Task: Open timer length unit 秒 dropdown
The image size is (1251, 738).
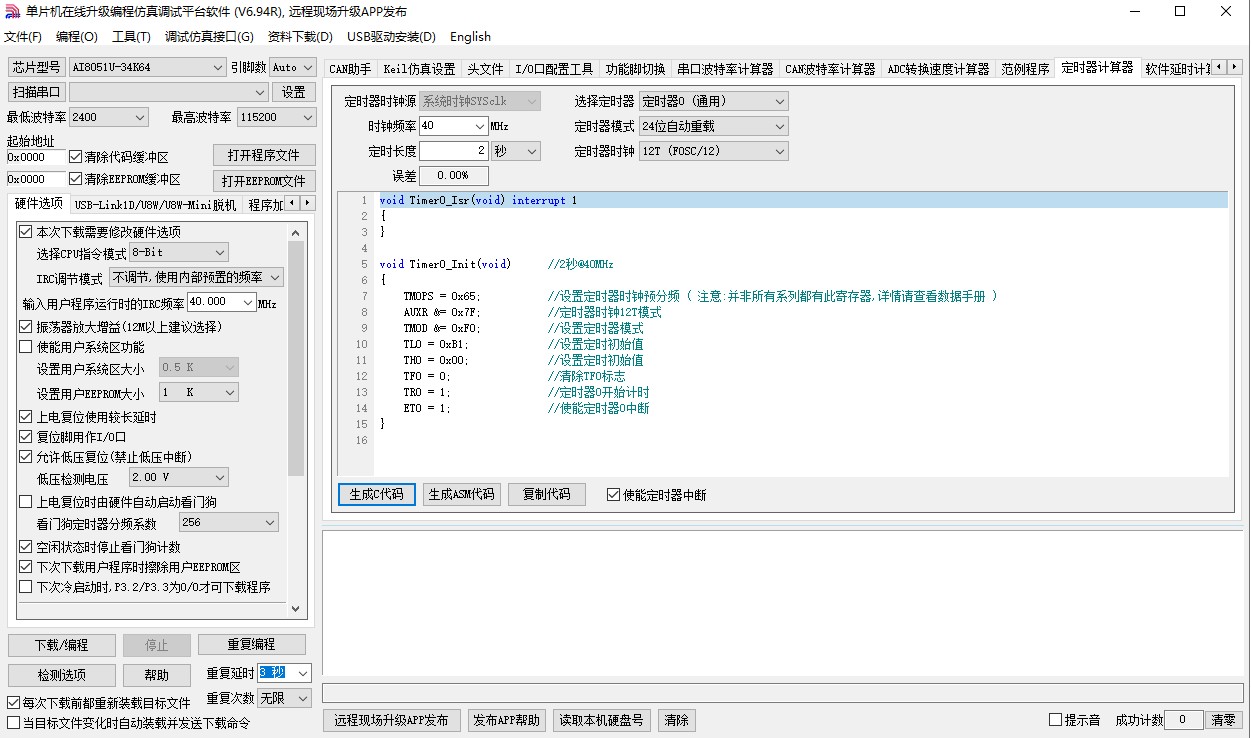Action: (x=516, y=151)
